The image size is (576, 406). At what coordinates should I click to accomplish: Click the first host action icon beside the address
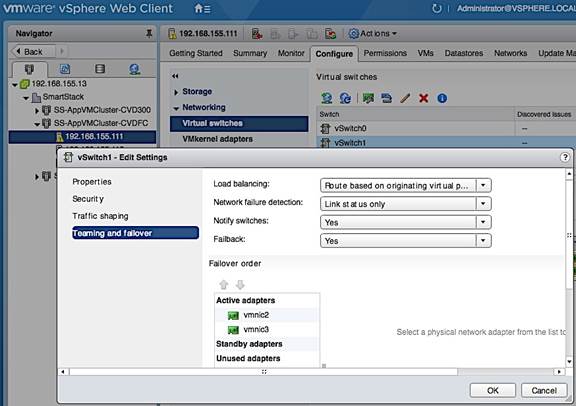pyautogui.click(x=257, y=34)
